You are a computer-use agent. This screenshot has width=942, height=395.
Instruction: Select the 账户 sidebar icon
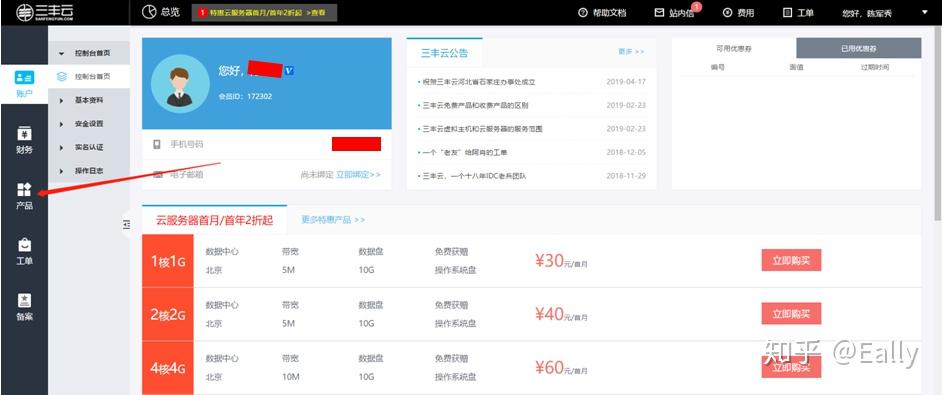point(24,77)
